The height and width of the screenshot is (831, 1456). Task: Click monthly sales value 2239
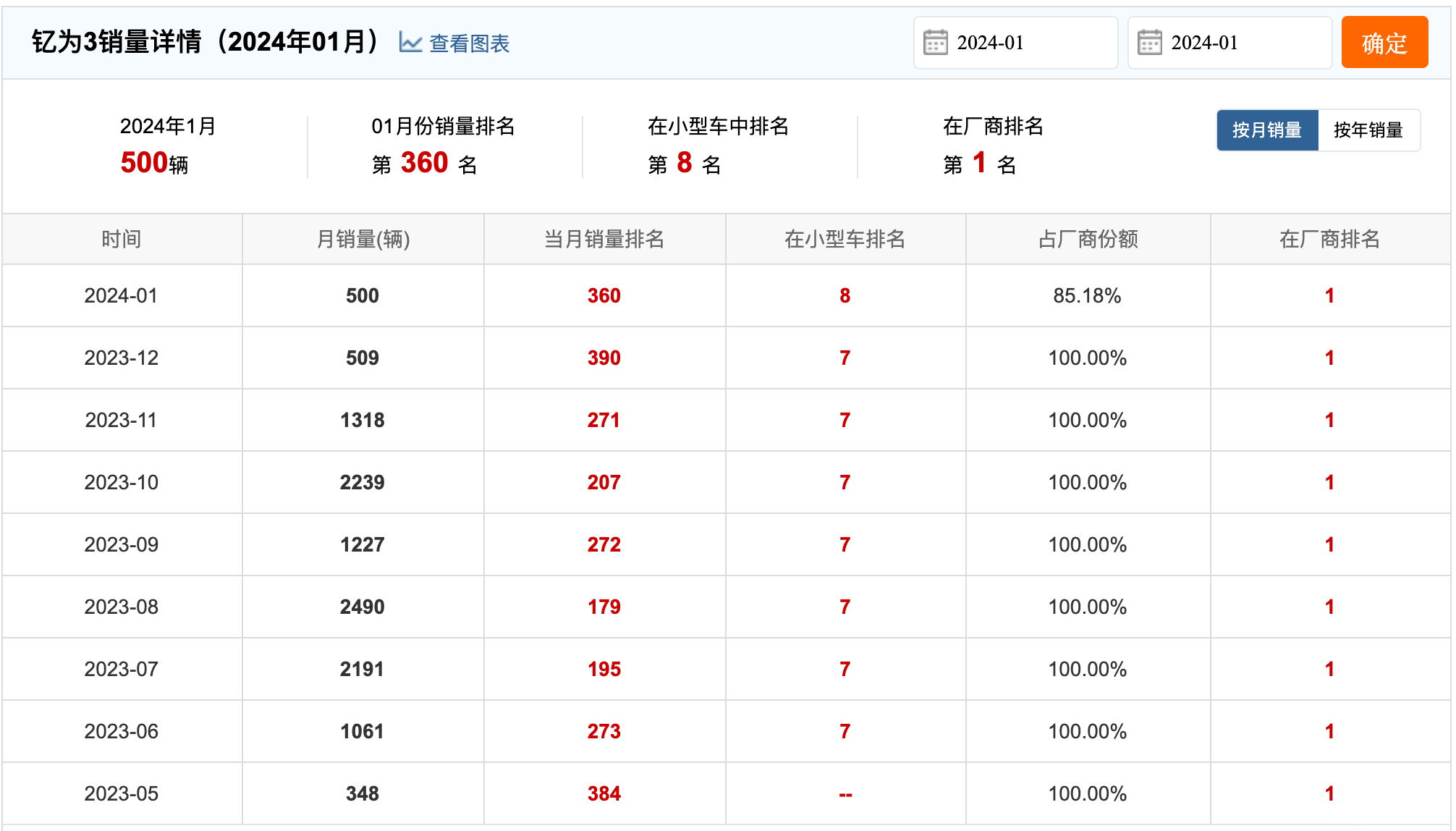pos(363,482)
